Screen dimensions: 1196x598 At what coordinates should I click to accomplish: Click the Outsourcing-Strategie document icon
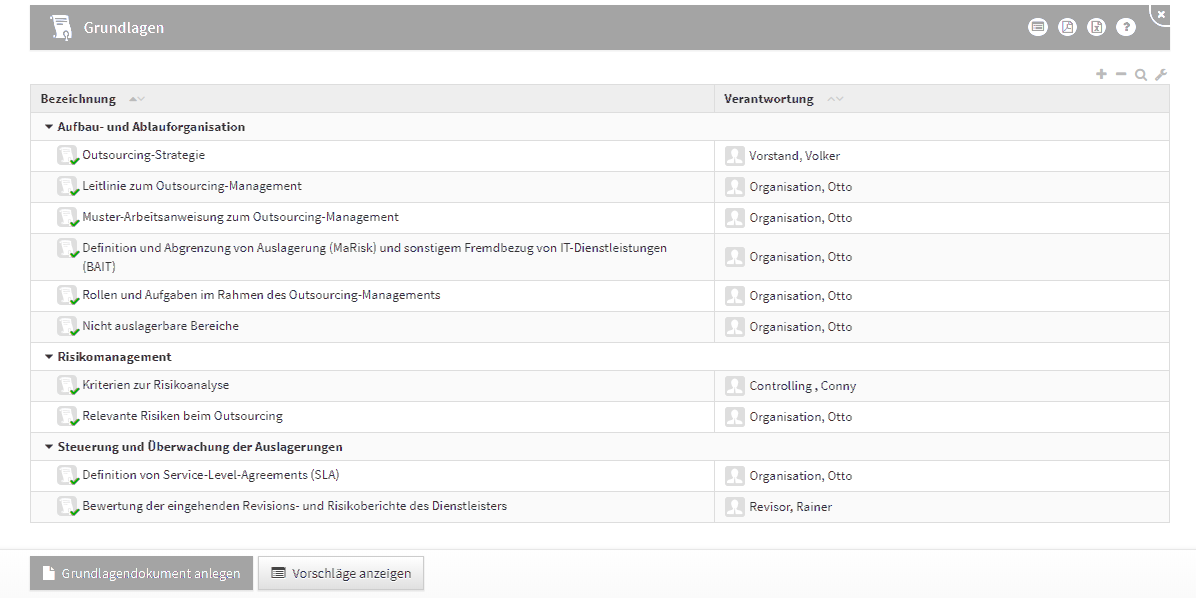click(x=67, y=156)
